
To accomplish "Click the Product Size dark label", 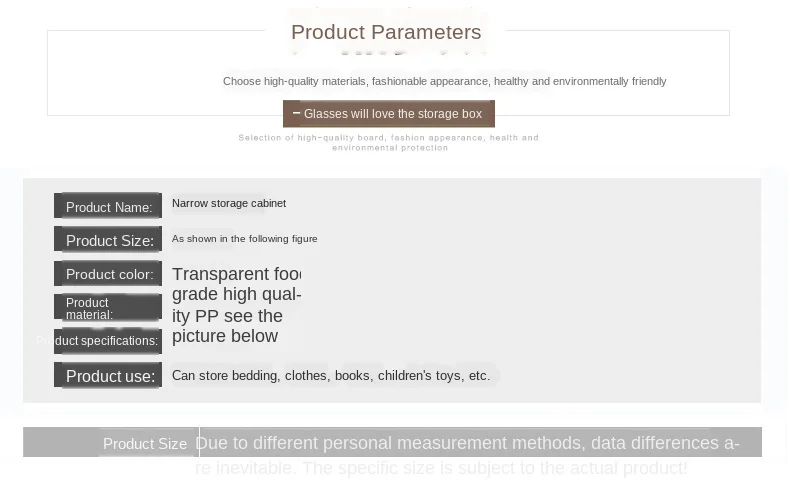I will pos(108,240).
